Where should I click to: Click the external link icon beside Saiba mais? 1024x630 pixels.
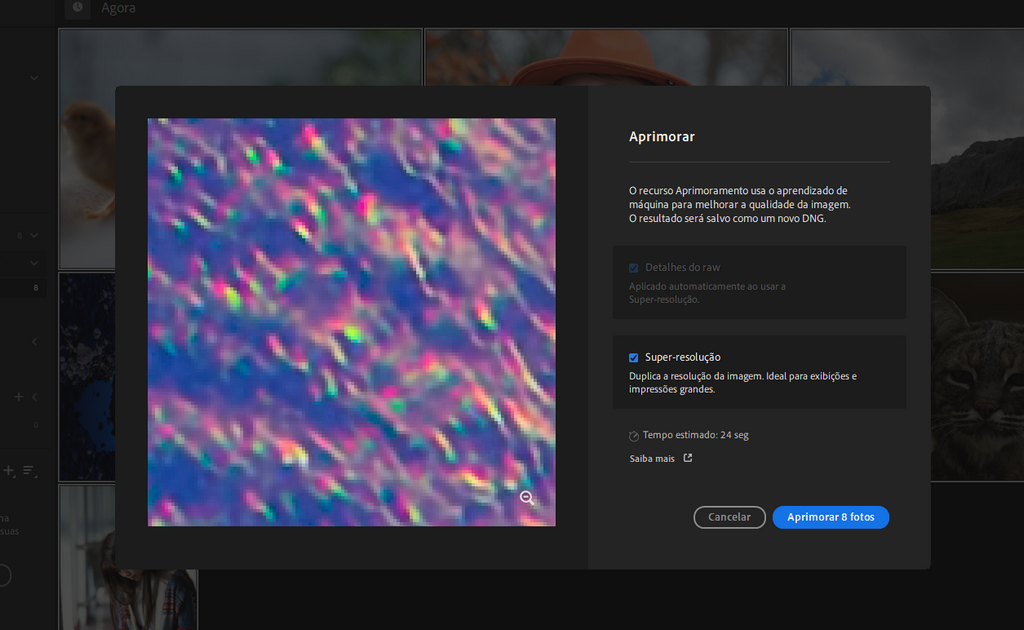687,458
